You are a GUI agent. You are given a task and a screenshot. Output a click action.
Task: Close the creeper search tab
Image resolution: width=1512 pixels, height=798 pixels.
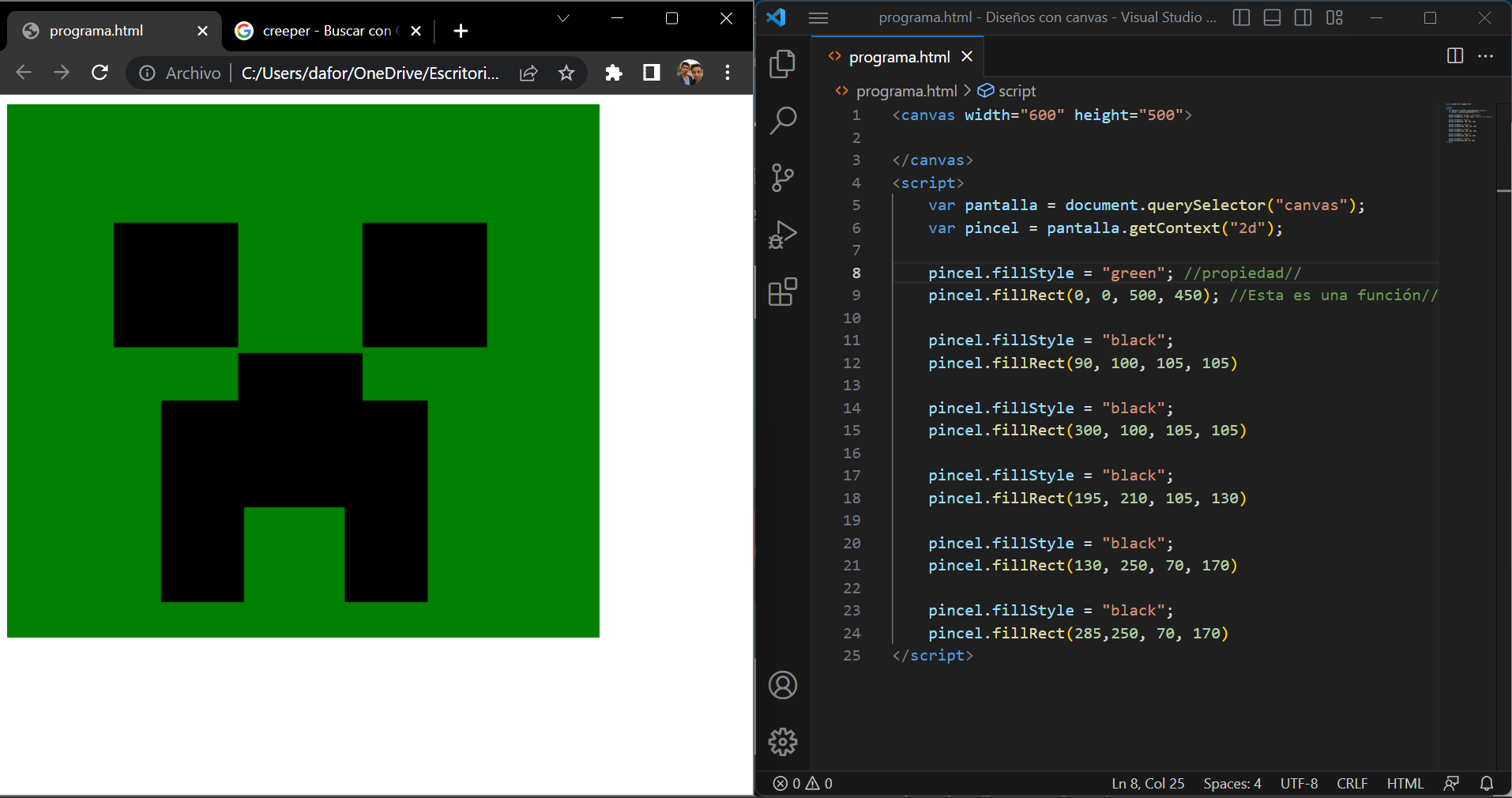pyautogui.click(x=416, y=31)
